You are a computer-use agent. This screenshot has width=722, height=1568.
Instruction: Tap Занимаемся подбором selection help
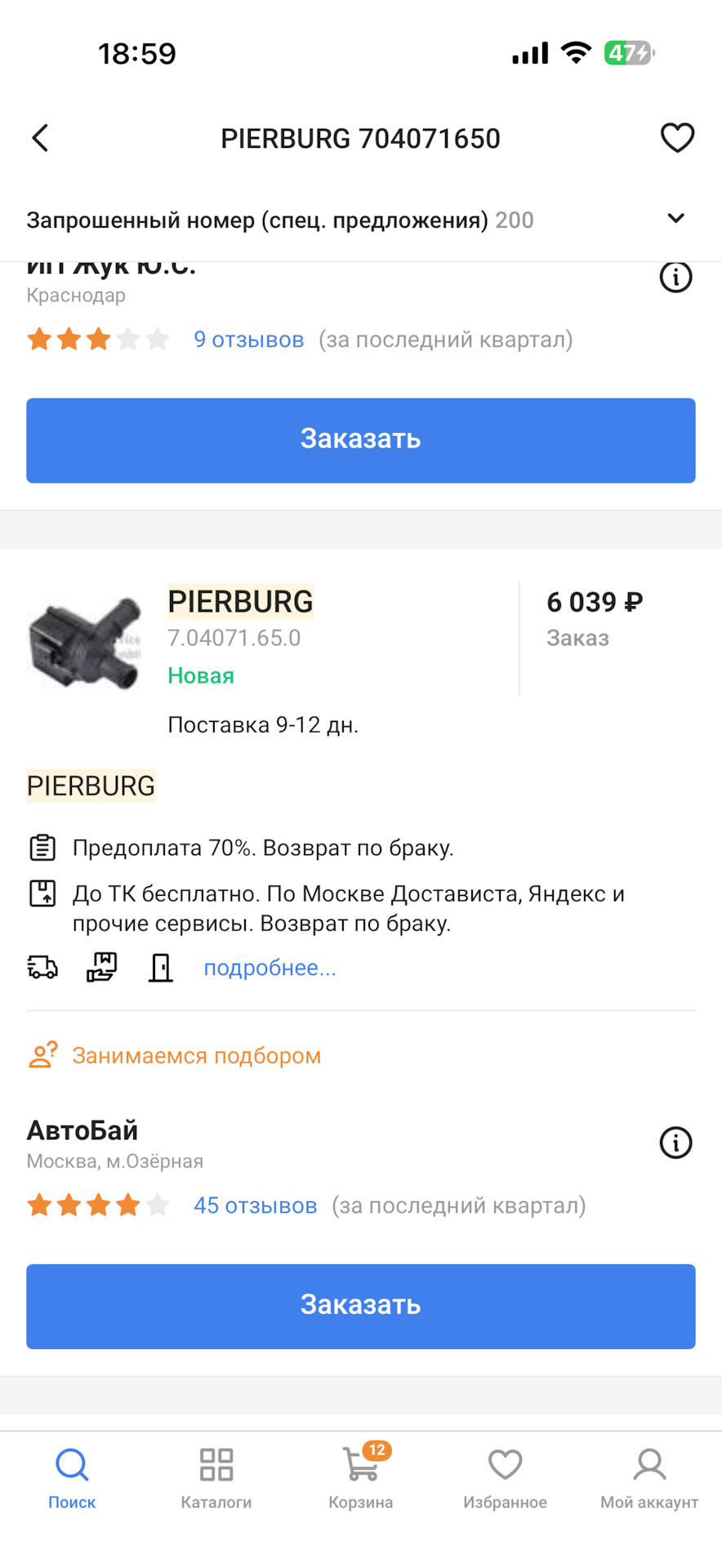coord(196,1056)
